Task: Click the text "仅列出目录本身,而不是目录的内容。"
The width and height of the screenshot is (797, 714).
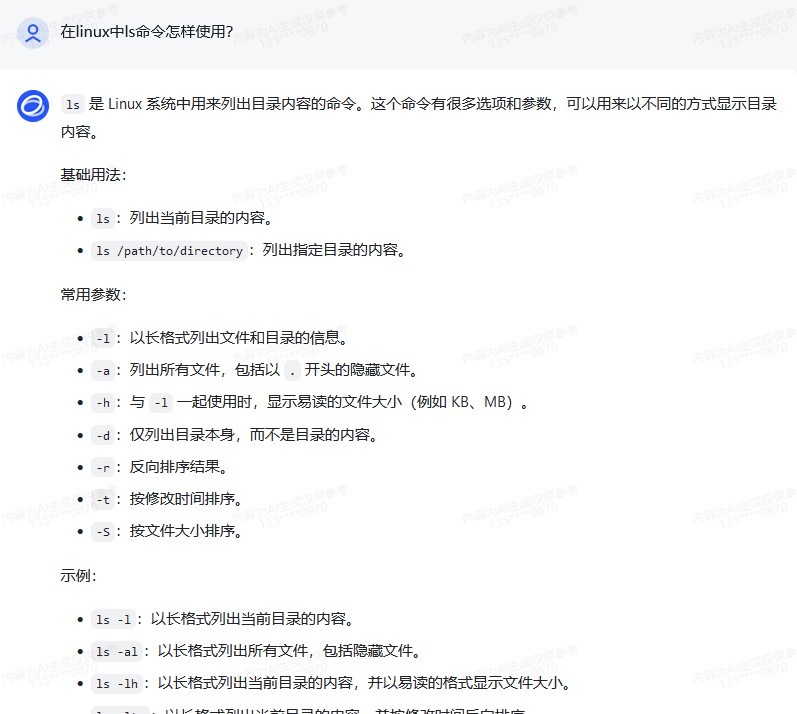Action: (x=253, y=435)
